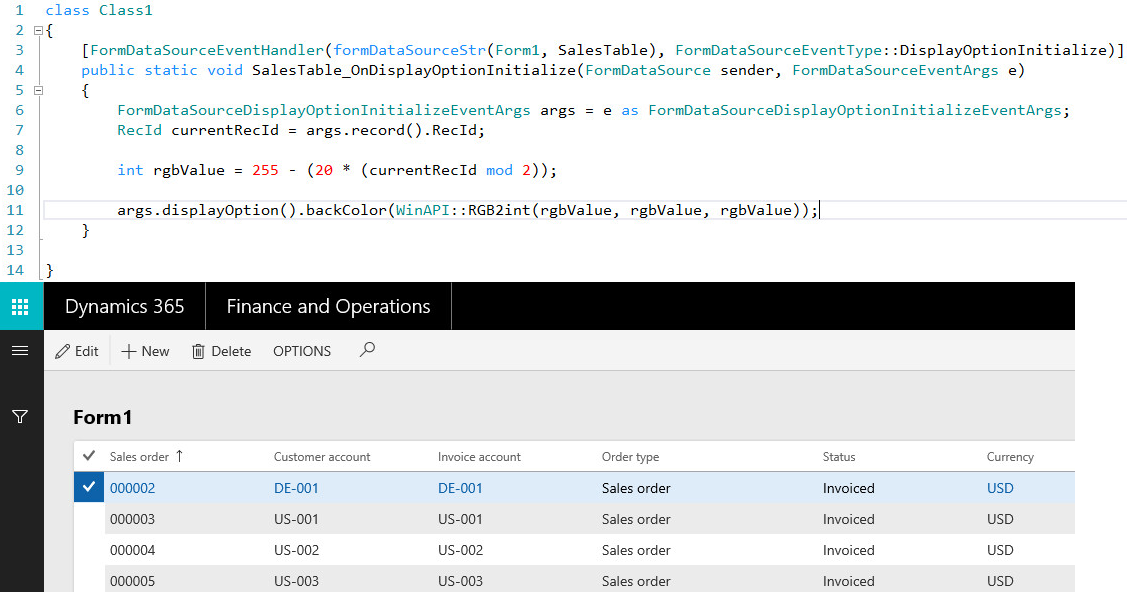Open the app launcher waffle icon
The image size is (1127, 592).
point(21,306)
